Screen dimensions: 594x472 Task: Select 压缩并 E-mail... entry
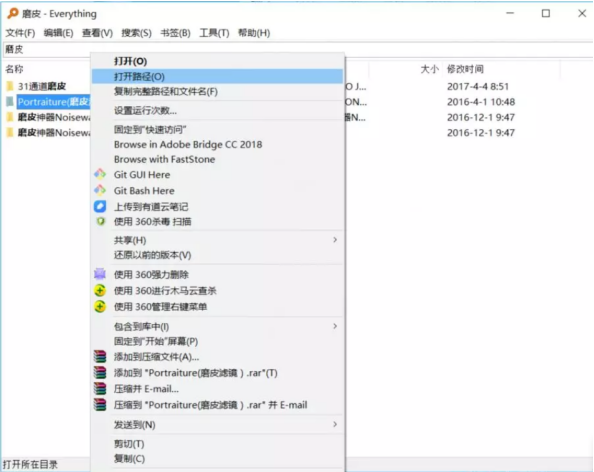pos(217,389)
